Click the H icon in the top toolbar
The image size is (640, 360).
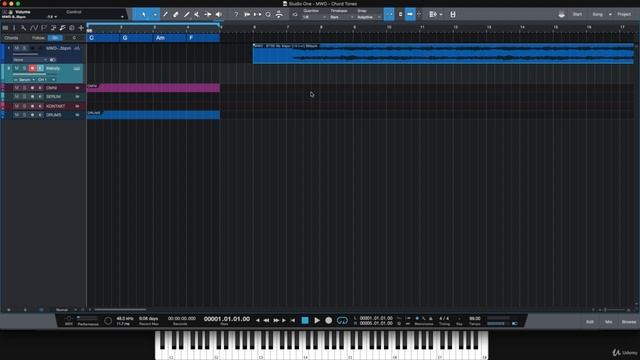pyautogui.click(x=453, y=14)
